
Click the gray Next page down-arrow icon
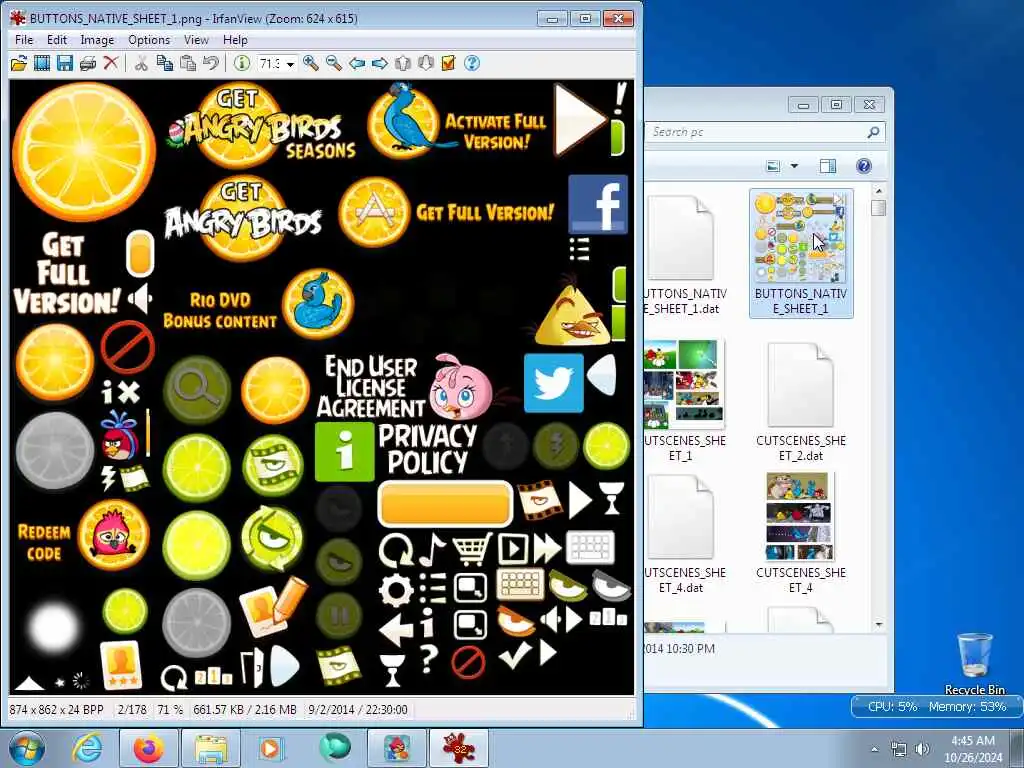coord(426,63)
